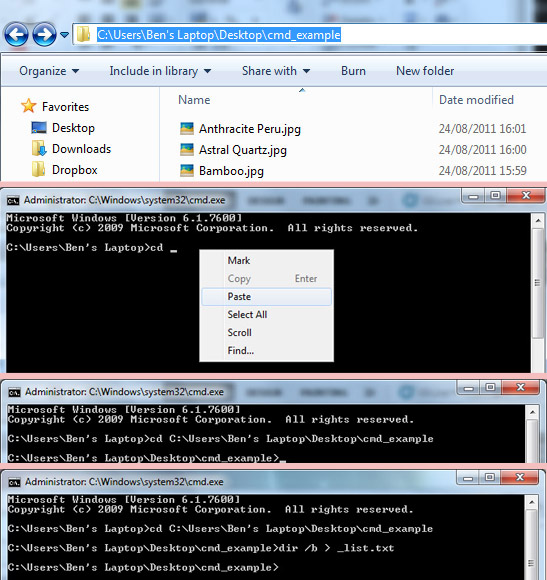The height and width of the screenshot is (580, 547).
Task: Click date 24/08/2011 16:00
Action: click(482, 150)
